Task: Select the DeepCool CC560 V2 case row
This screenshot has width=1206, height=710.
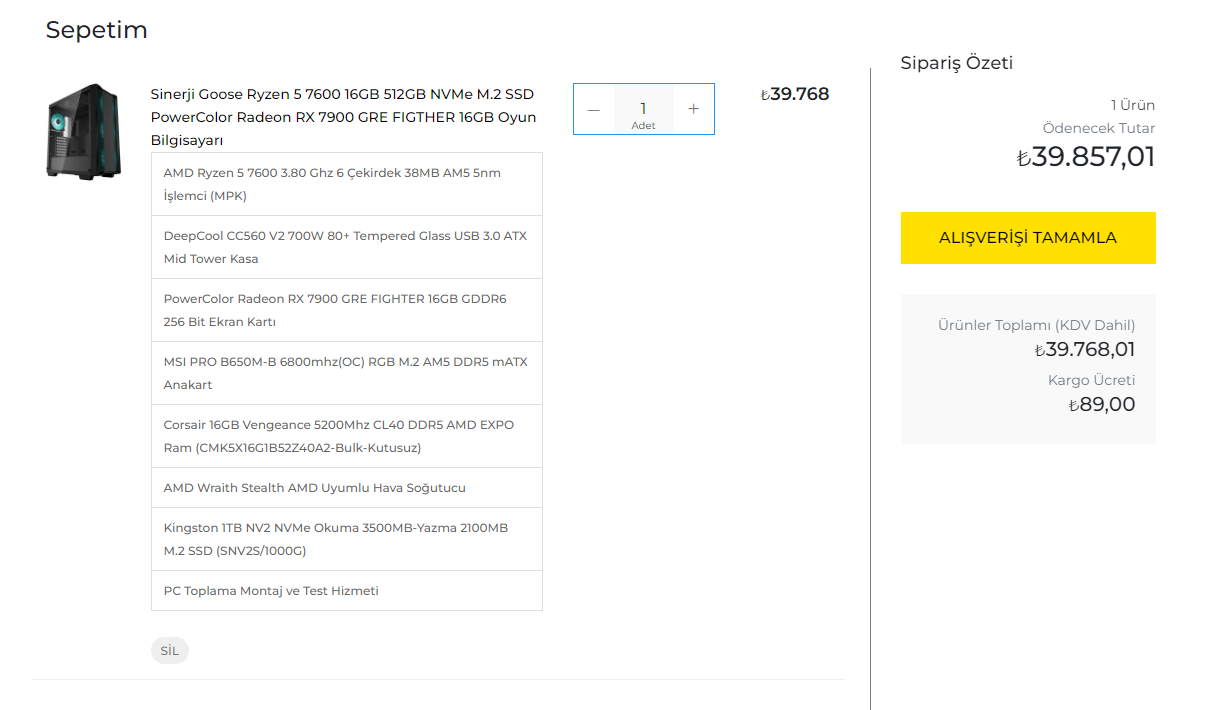Action: point(346,247)
